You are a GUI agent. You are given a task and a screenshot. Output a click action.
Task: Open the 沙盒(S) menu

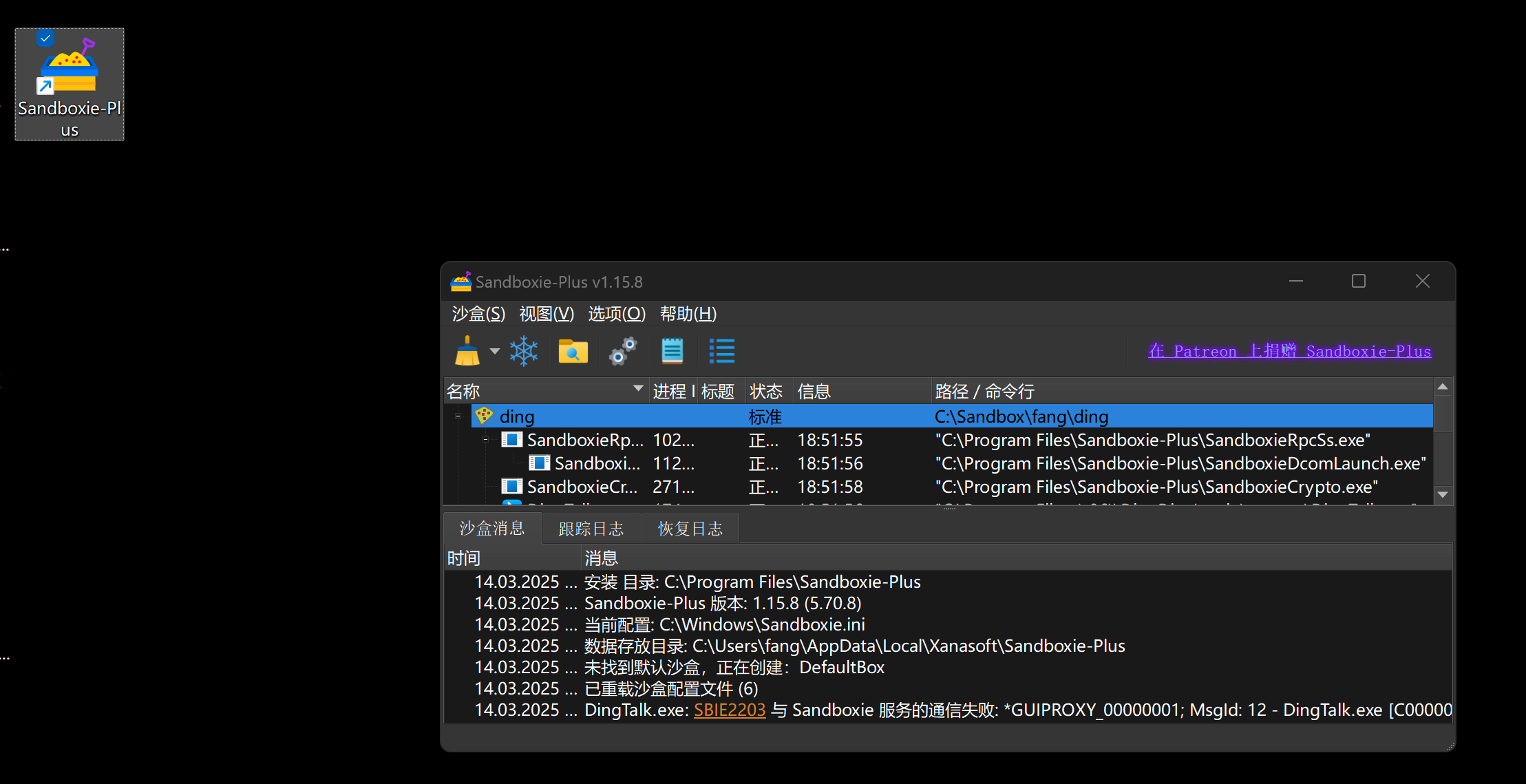point(478,314)
